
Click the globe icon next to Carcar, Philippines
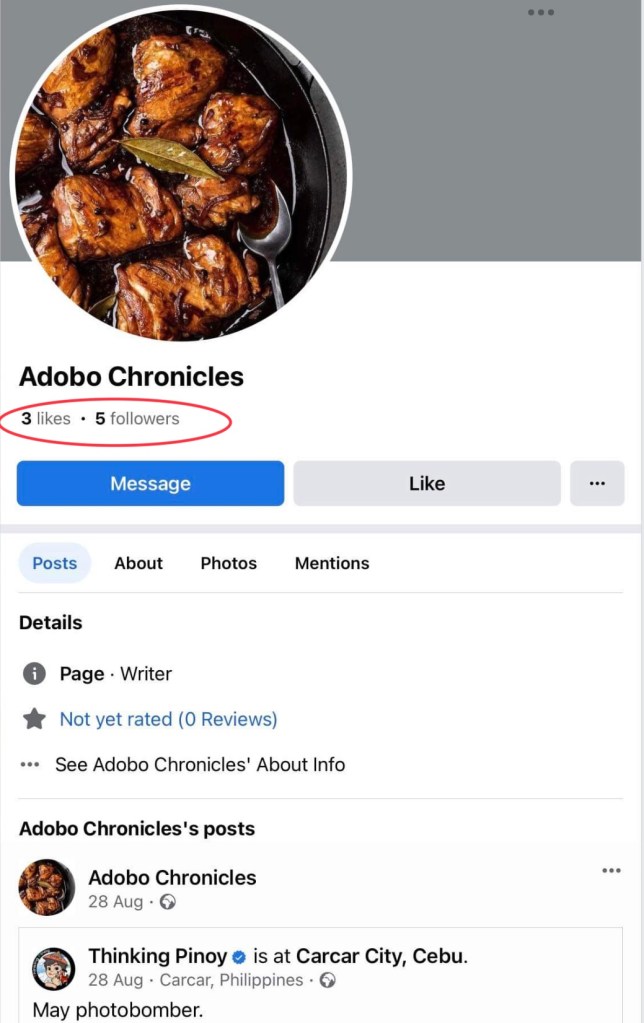(328, 980)
